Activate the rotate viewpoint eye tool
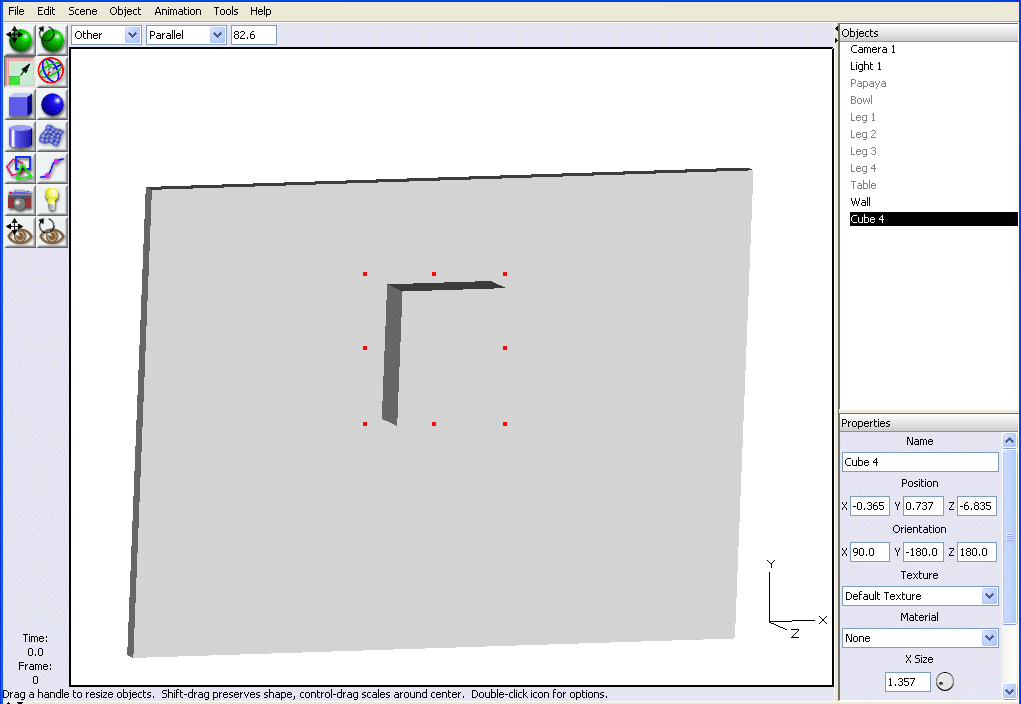 [52, 232]
